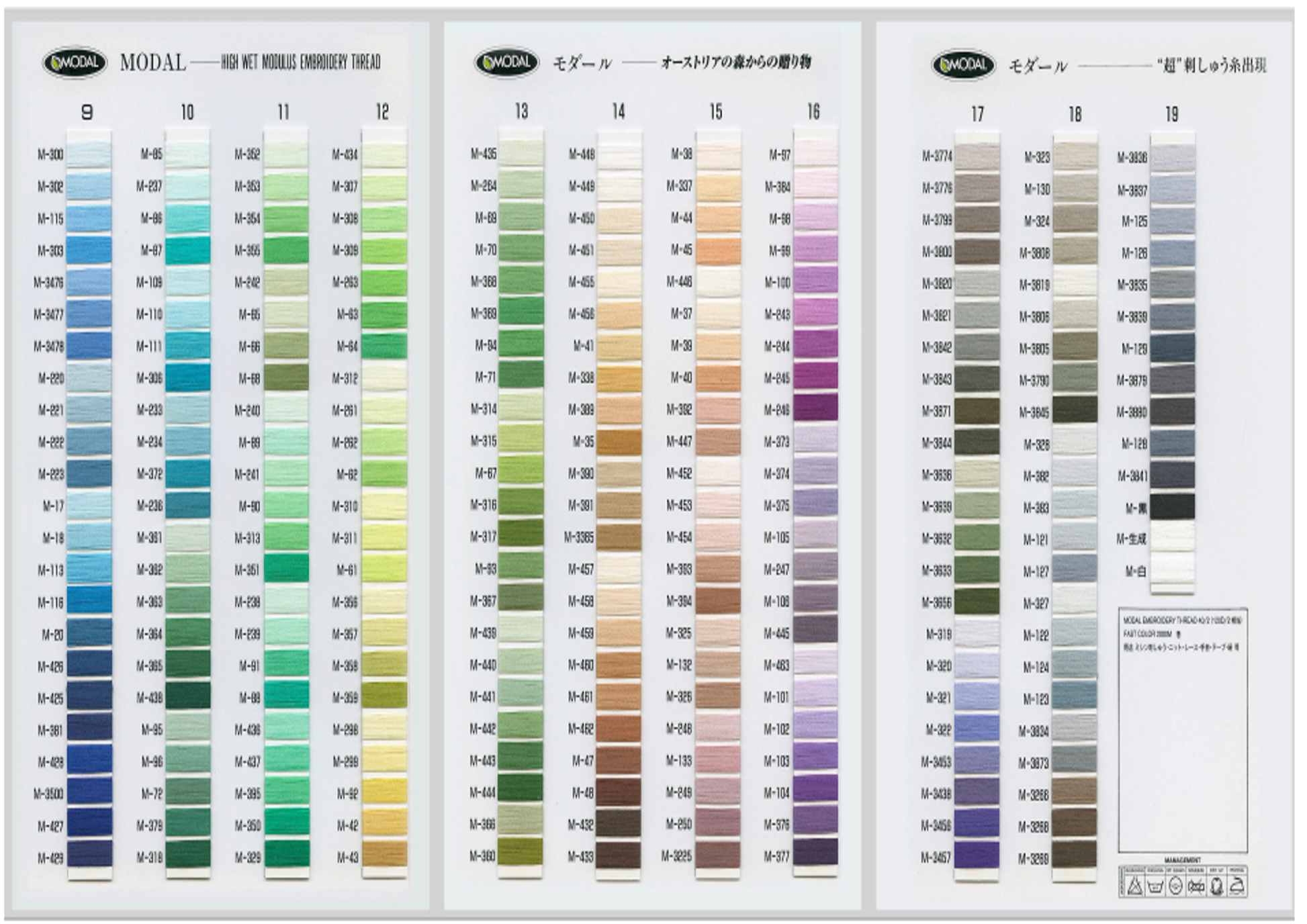Click the column number 19 heading
The height and width of the screenshot is (924, 1307).
1172,114
